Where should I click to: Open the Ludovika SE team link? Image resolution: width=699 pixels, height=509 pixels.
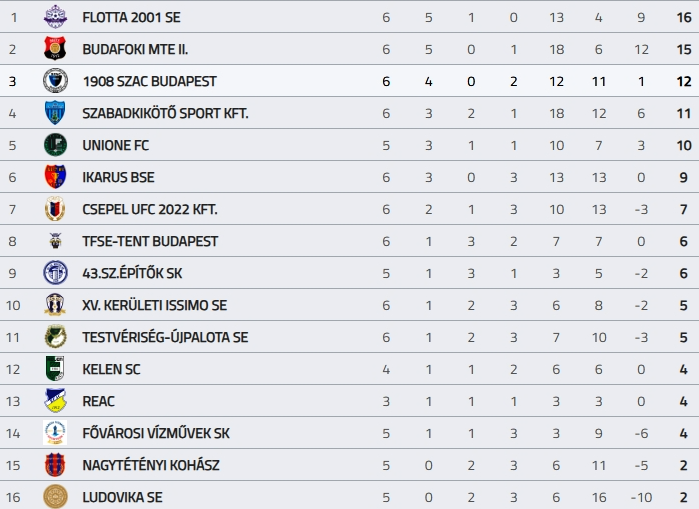pyautogui.click(x=122, y=497)
